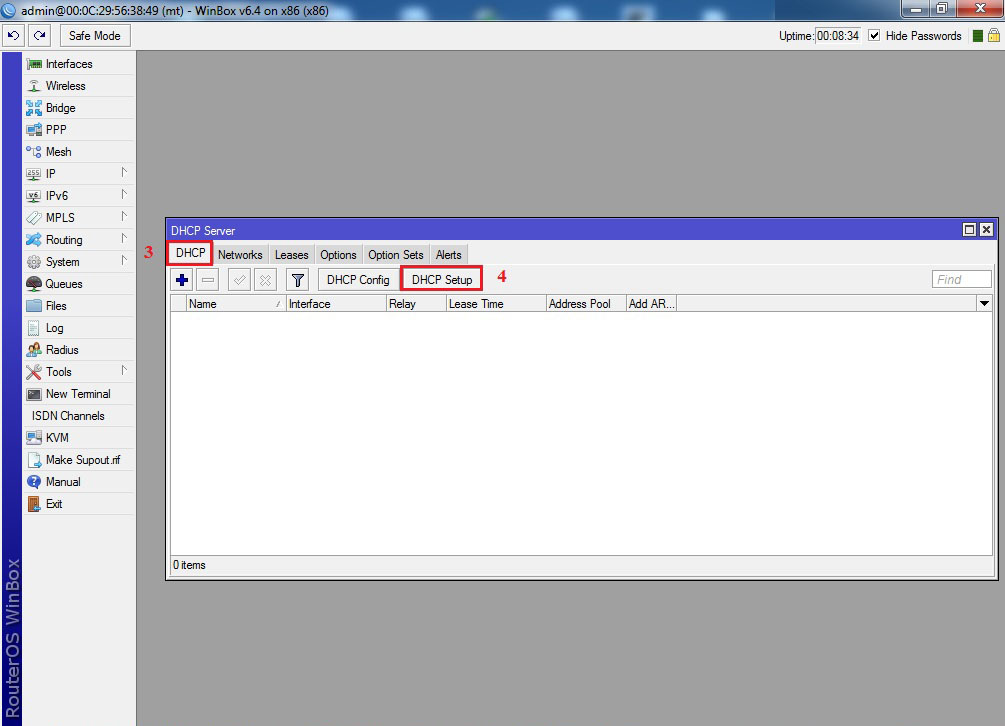Click the redo arrow icon
Viewport: 1005px width, 726px height.
[x=39, y=36]
